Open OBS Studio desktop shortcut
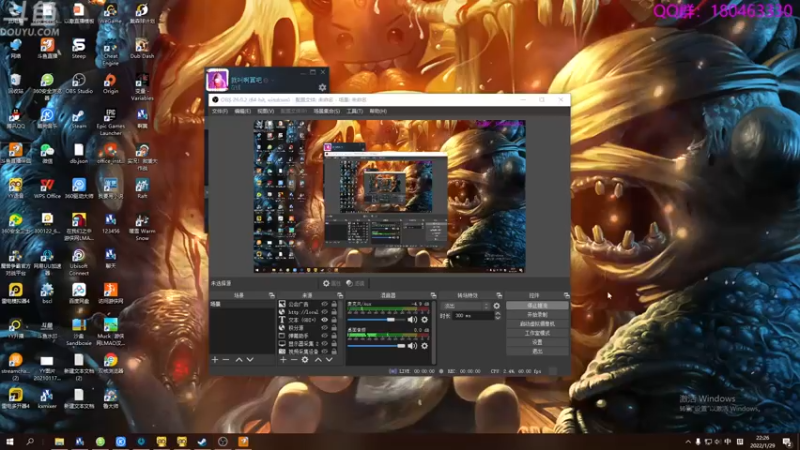 tap(79, 85)
